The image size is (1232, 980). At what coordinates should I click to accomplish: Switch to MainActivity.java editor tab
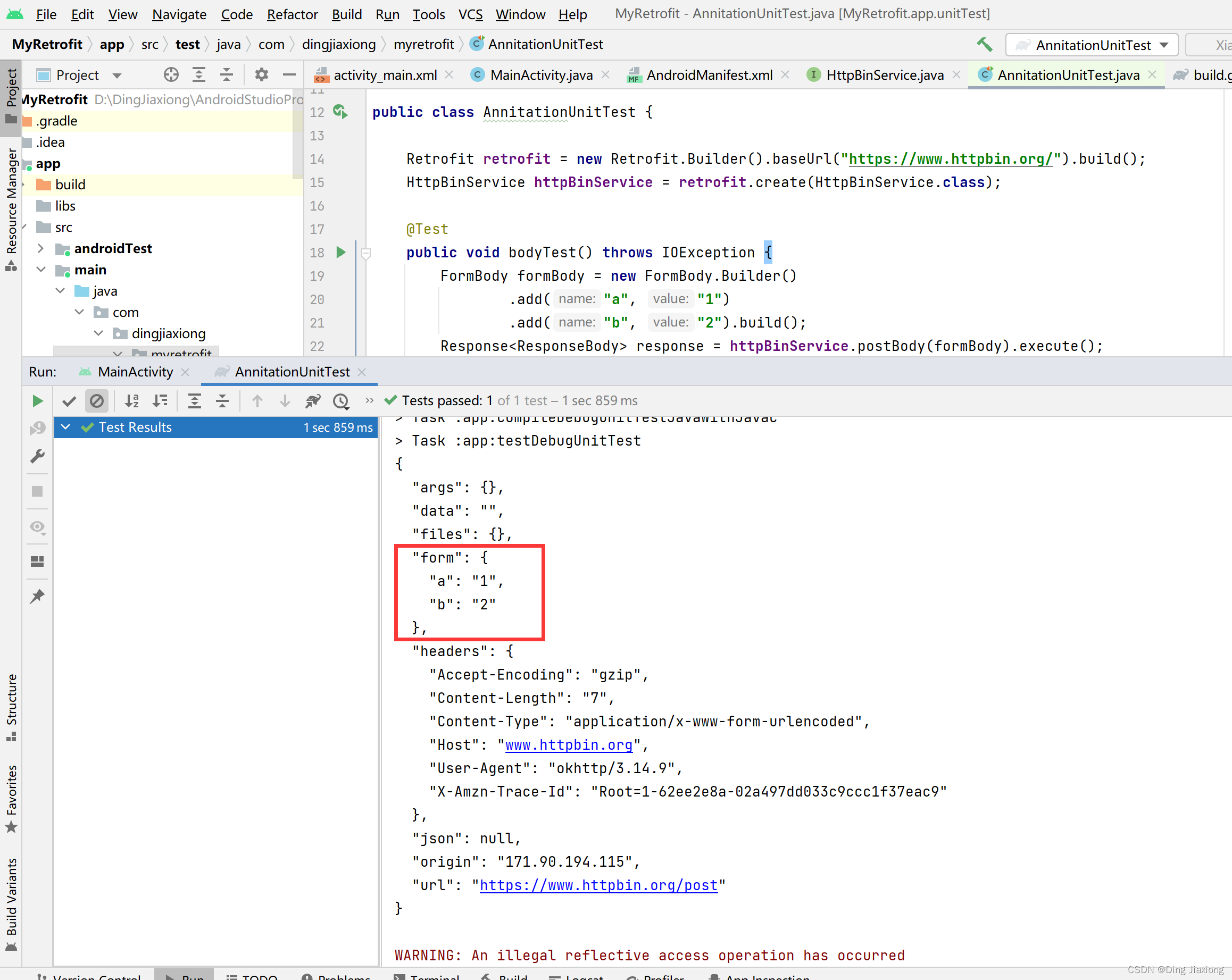(540, 75)
